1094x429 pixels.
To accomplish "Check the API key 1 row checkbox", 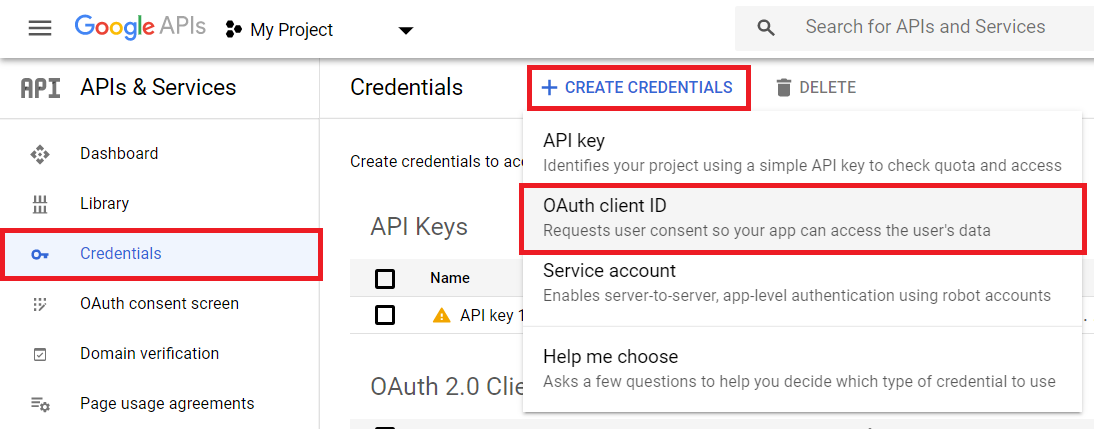I will (x=385, y=315).
